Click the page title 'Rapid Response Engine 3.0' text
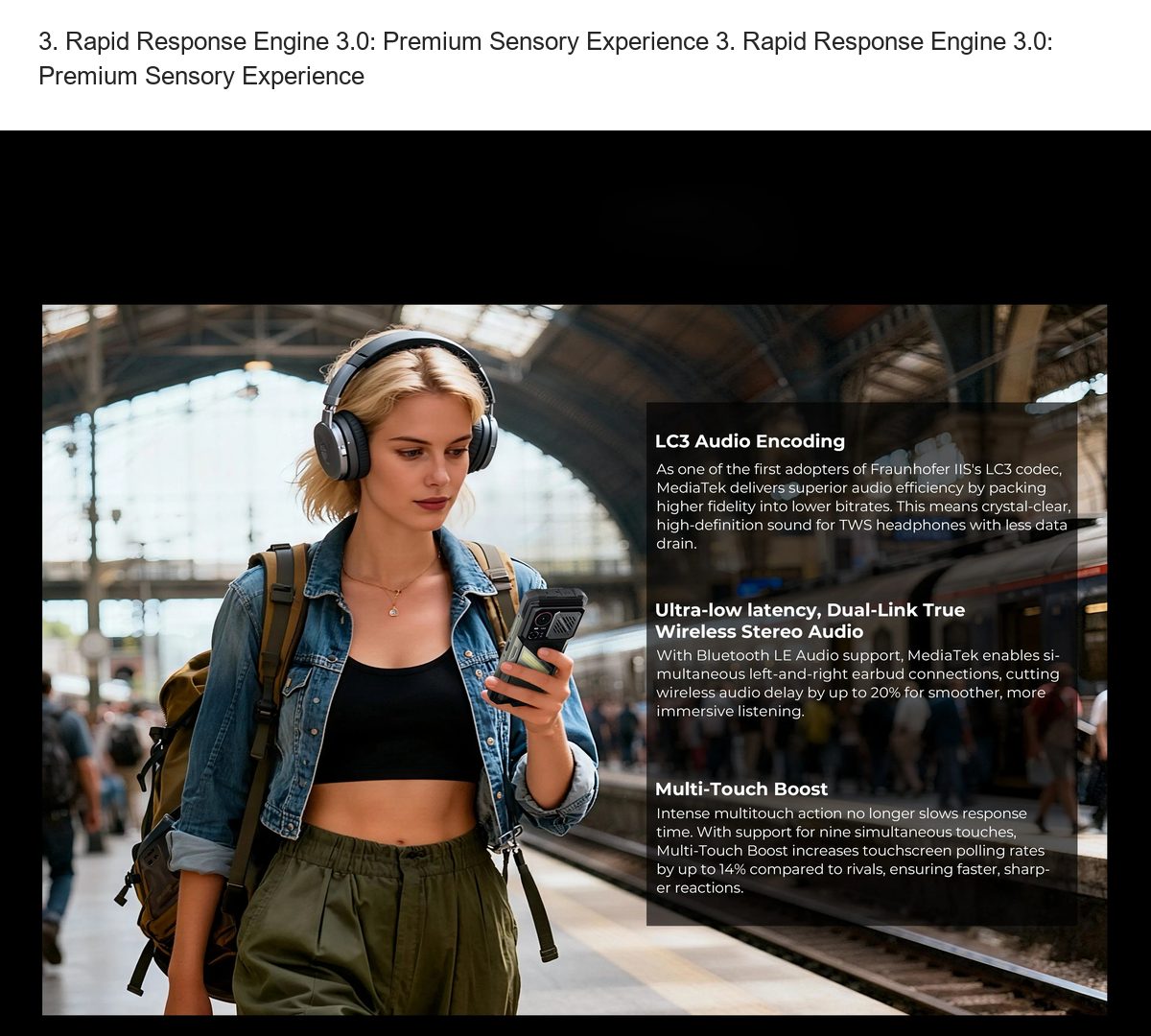 [545, 59]
